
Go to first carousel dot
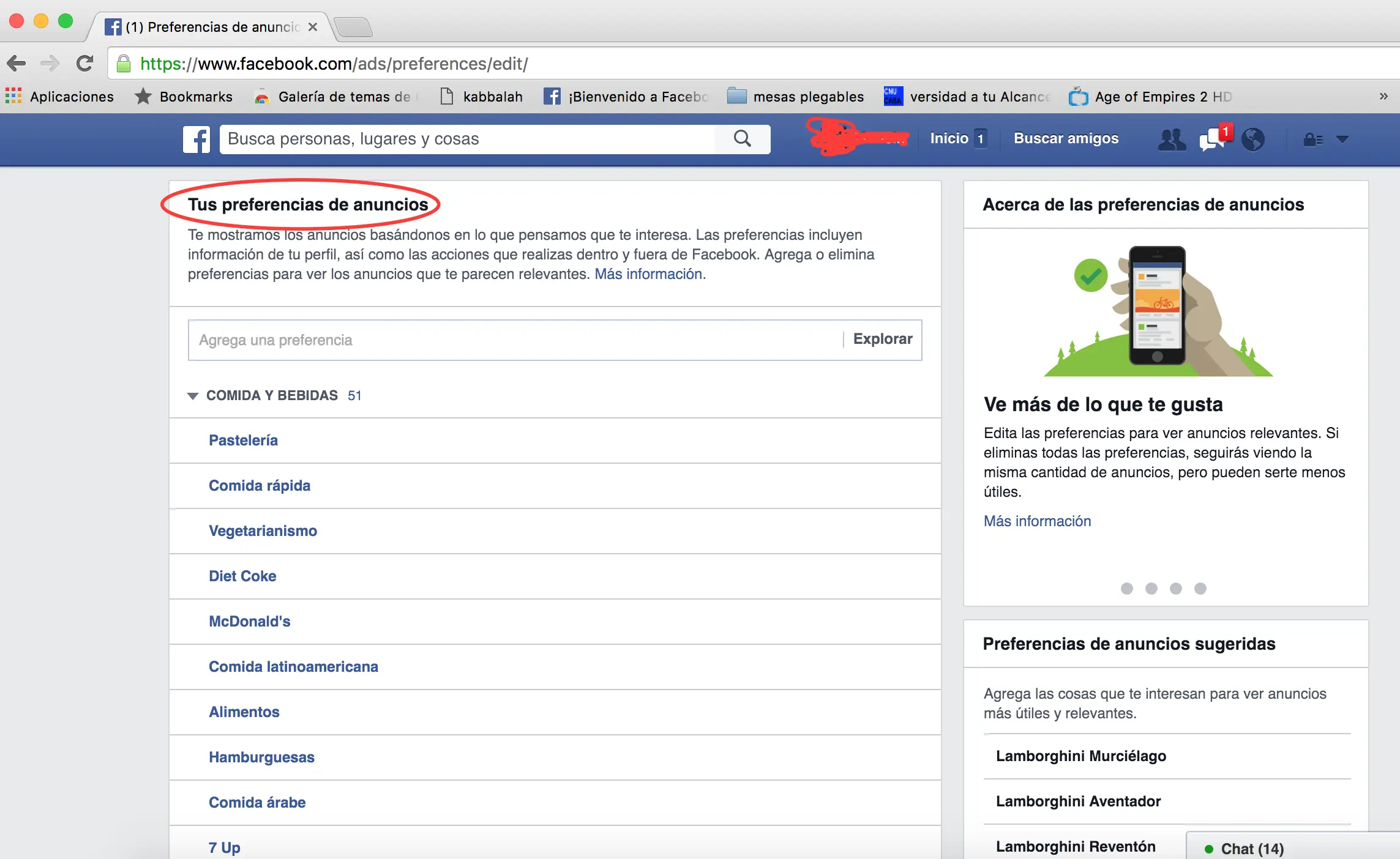click(x=1126, y=589)
